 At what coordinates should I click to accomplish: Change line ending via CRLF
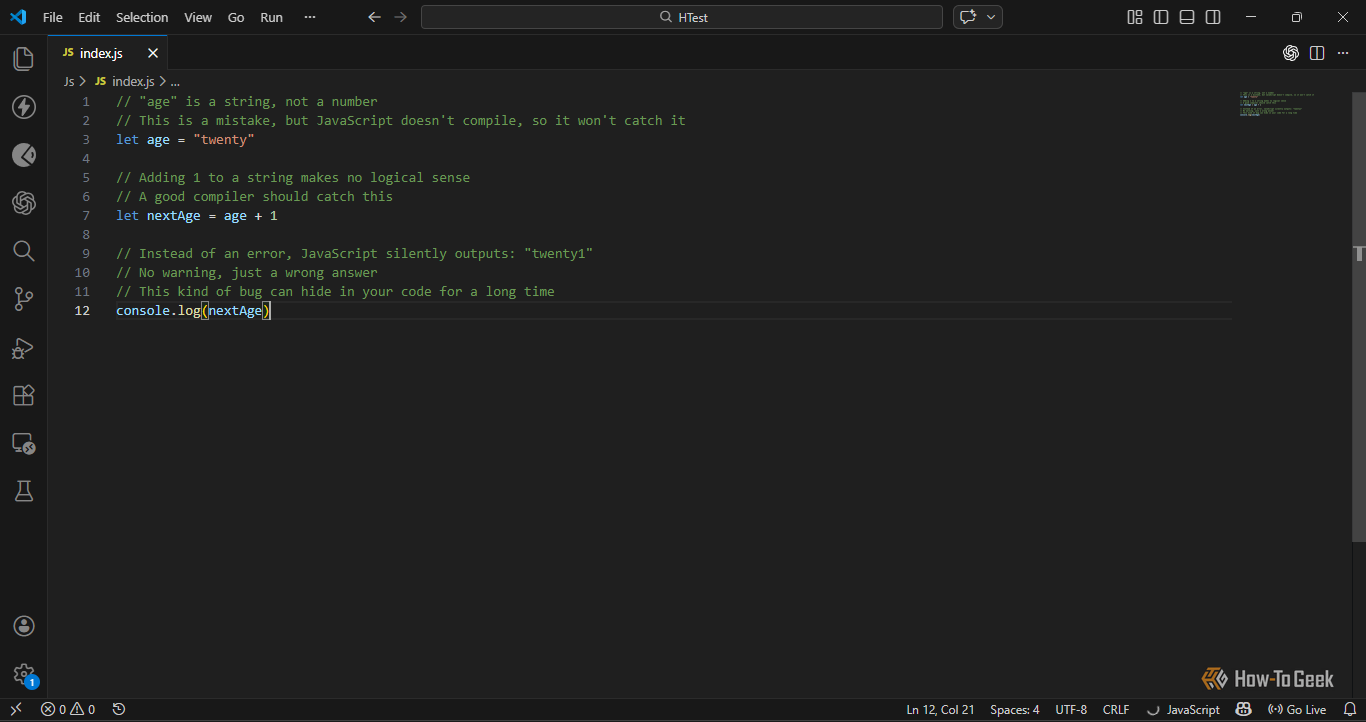point(1116,709)
